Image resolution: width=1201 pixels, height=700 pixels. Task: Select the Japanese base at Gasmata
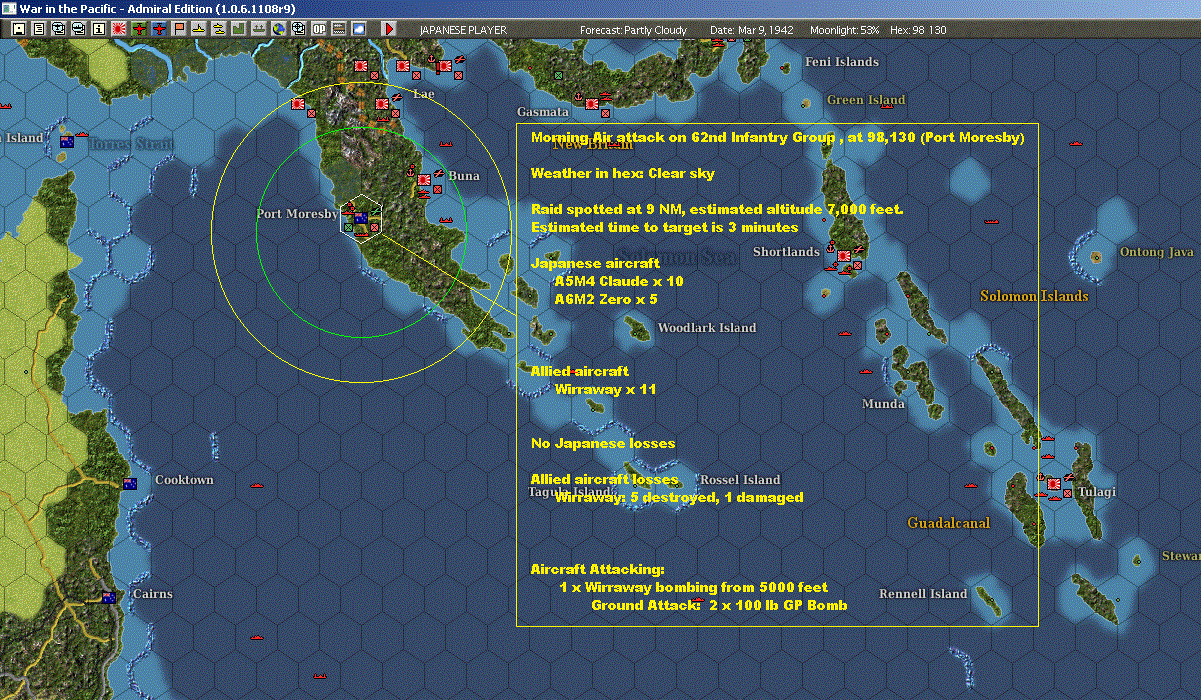[592, 103]
